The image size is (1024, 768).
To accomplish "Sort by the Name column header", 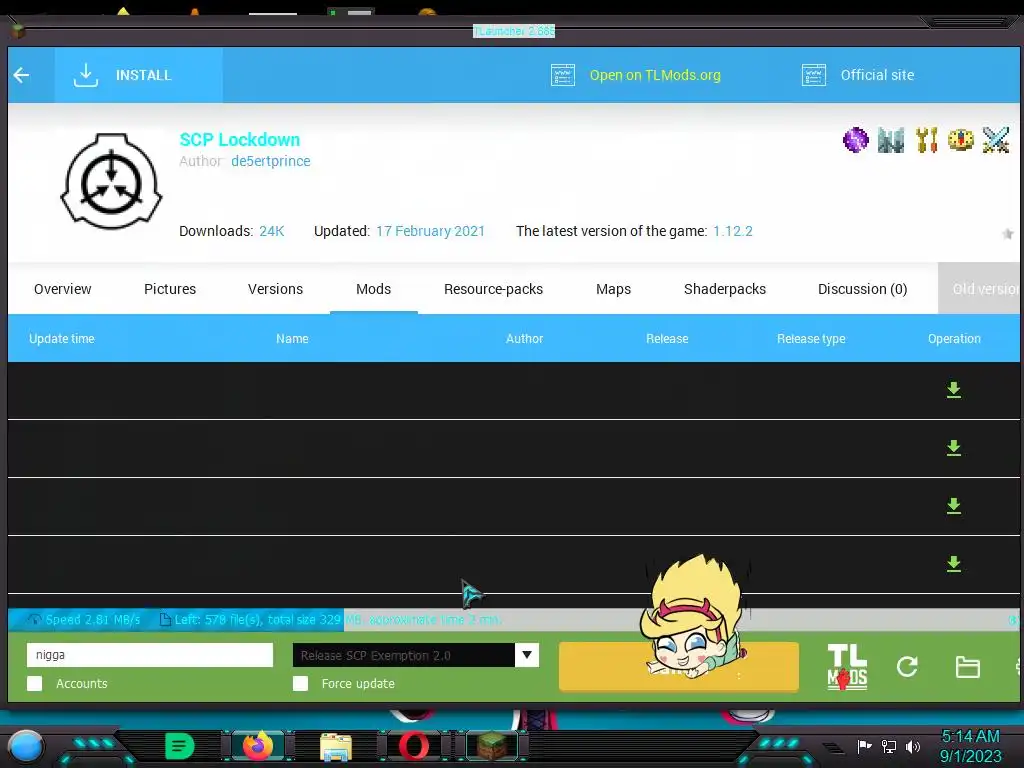I will [x=292, y=339].
